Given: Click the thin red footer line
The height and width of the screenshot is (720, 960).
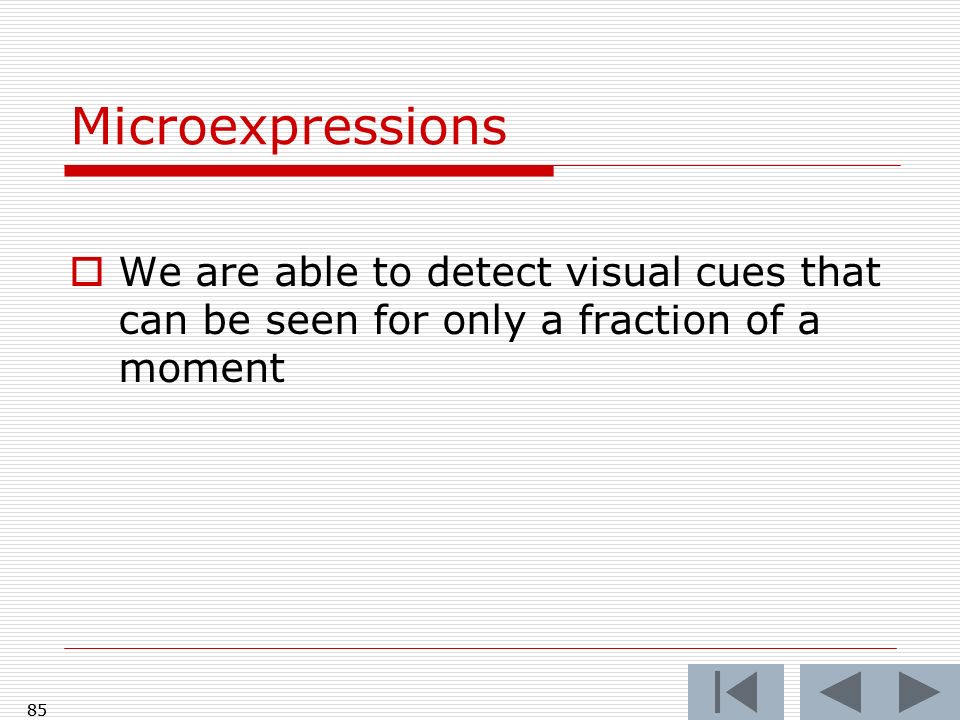Looking at the screenshot, I should coord(481,648).
